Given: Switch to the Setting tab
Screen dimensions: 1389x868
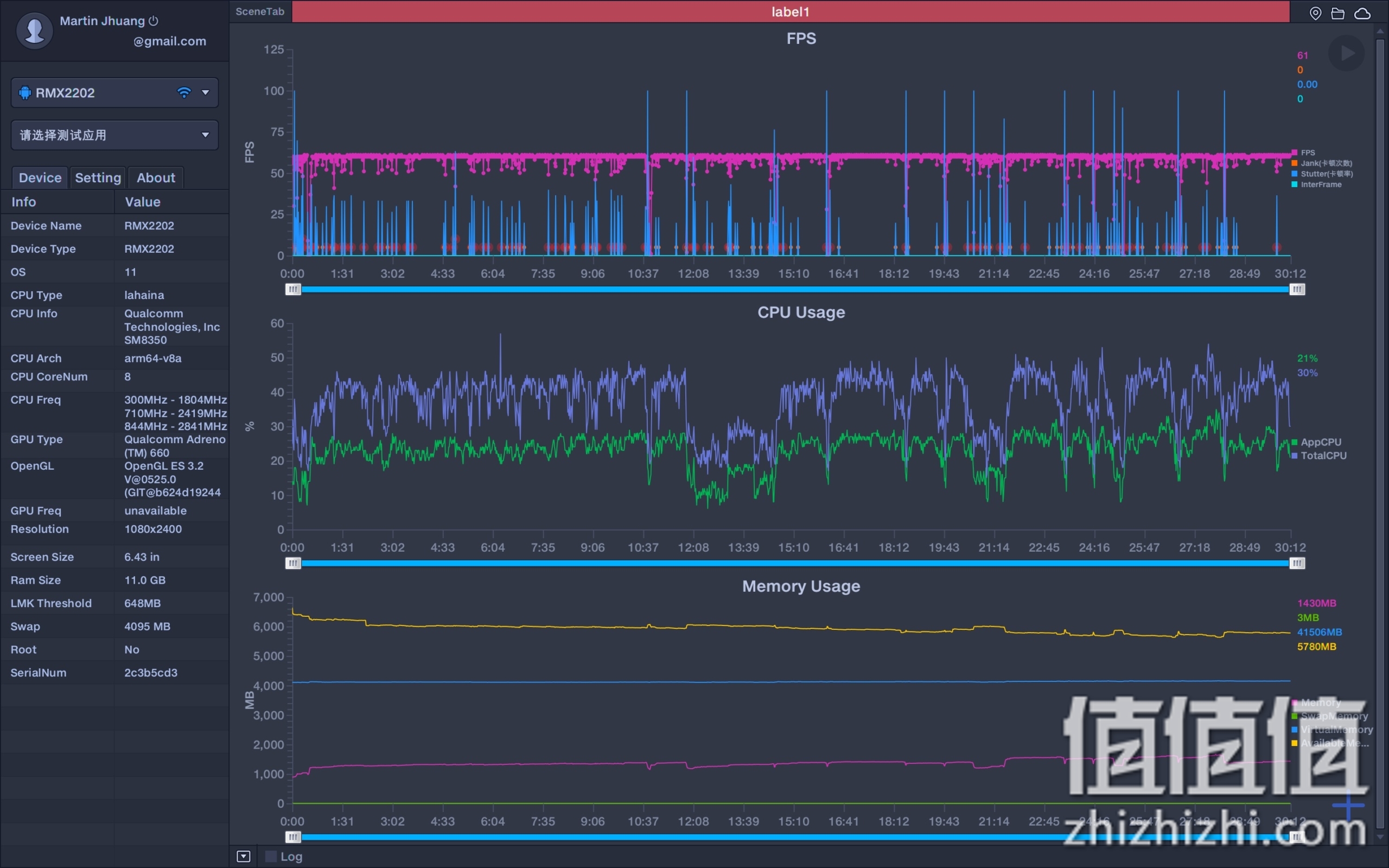Looking at the screenshot, I should tap(98, 177).
